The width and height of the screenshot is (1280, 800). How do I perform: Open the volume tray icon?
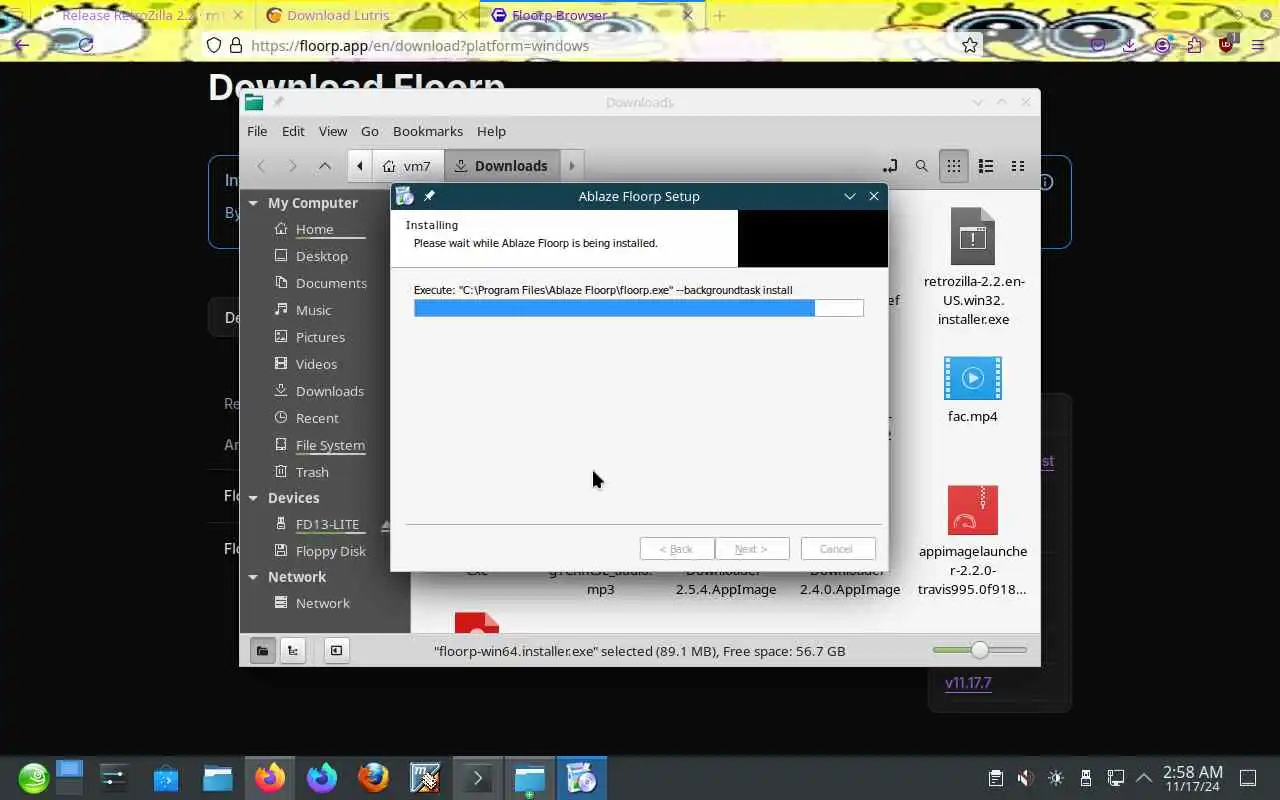[1025, 778]
